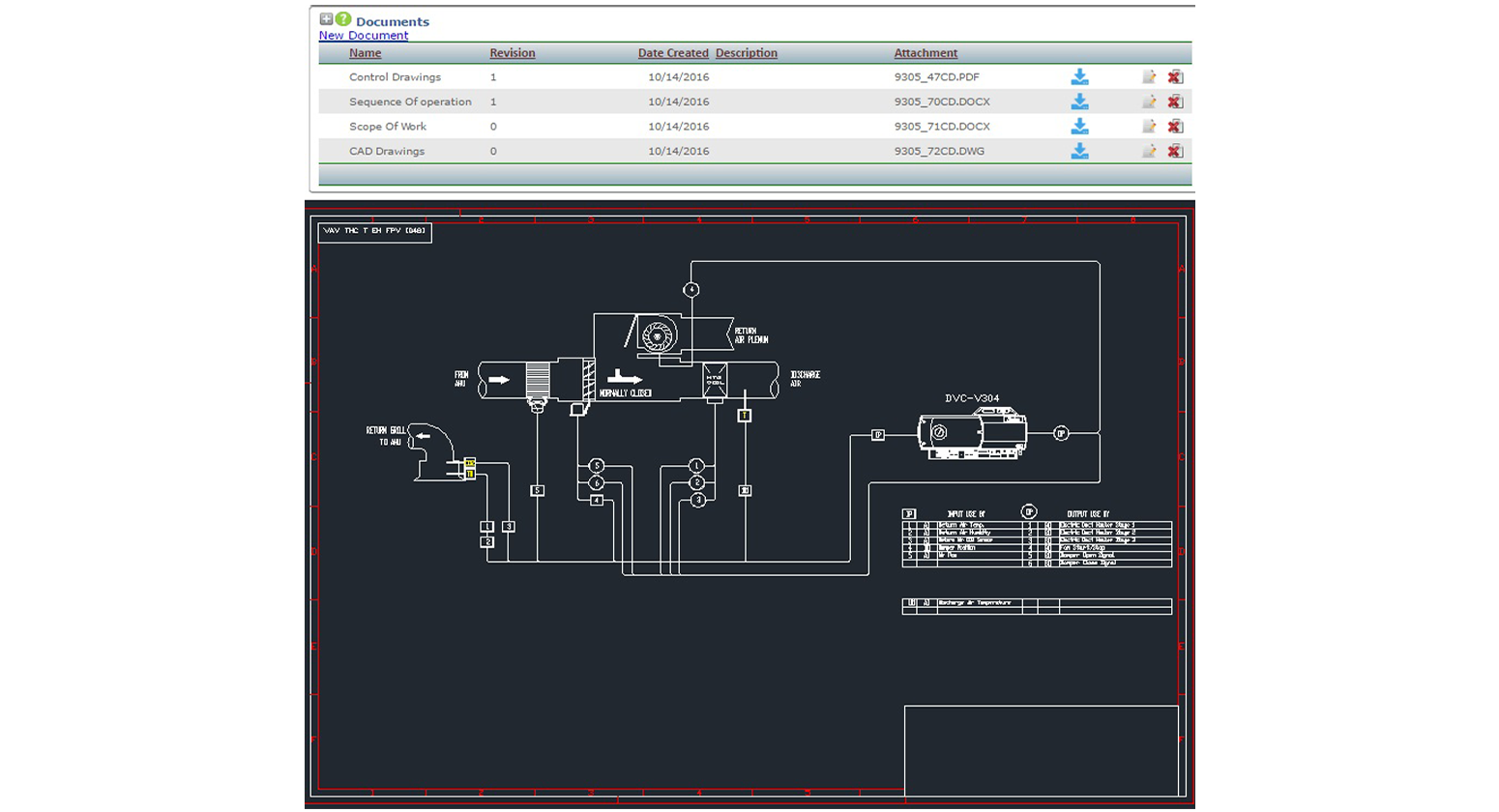Edit the Scope Of Work entry
The height and width of the screenshot is (812, 1499).
pyautogui.click(x=1149, y=127)
